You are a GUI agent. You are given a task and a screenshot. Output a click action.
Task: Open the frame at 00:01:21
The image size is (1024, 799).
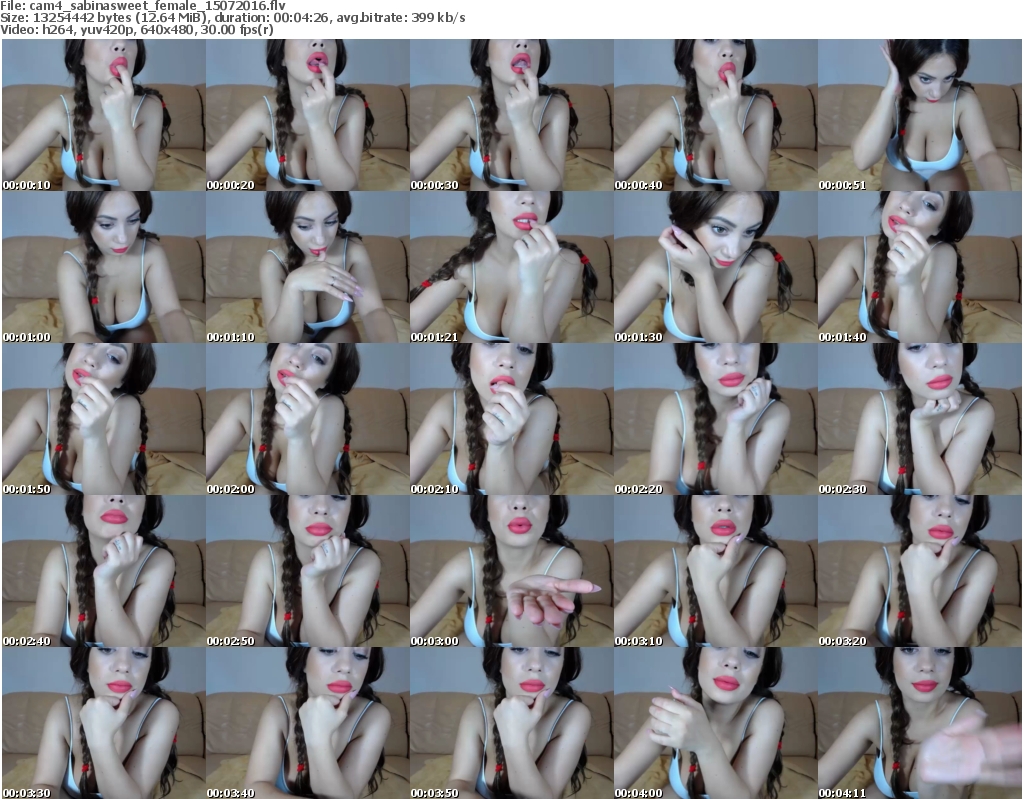pyautogui.click(x=511, y=267)
